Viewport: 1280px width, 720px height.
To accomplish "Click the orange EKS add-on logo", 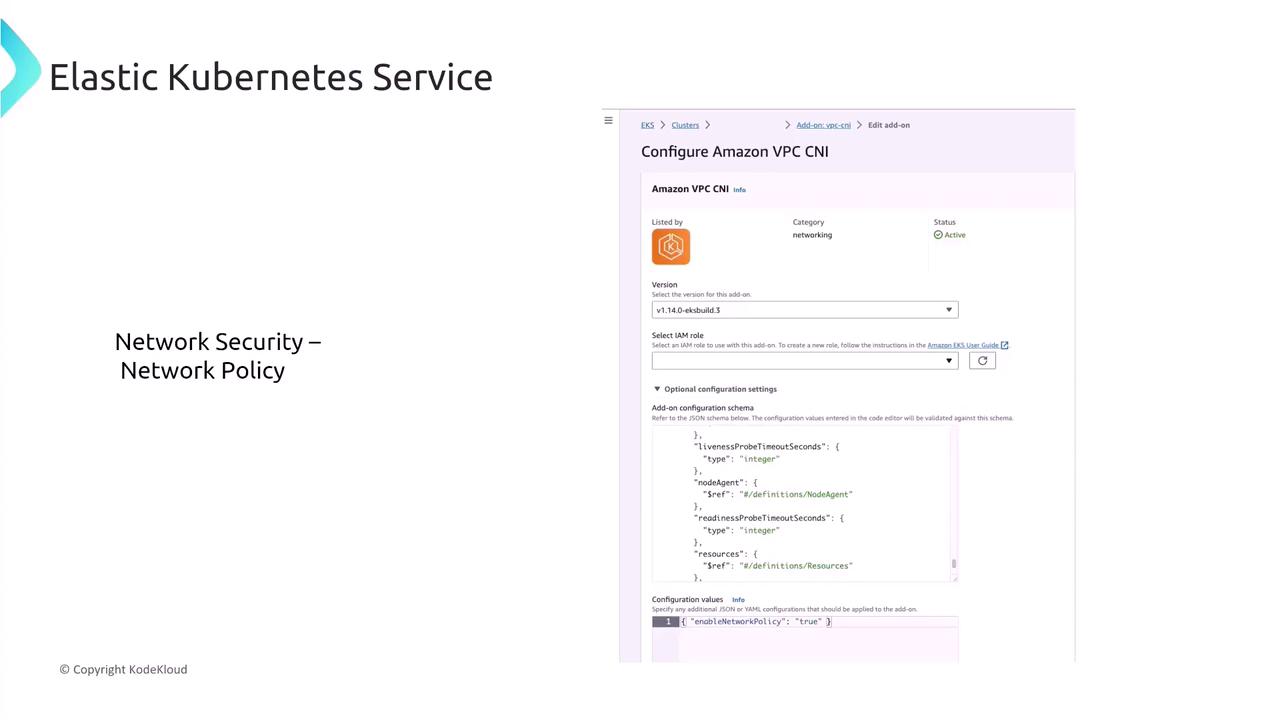I will (671, 247).
